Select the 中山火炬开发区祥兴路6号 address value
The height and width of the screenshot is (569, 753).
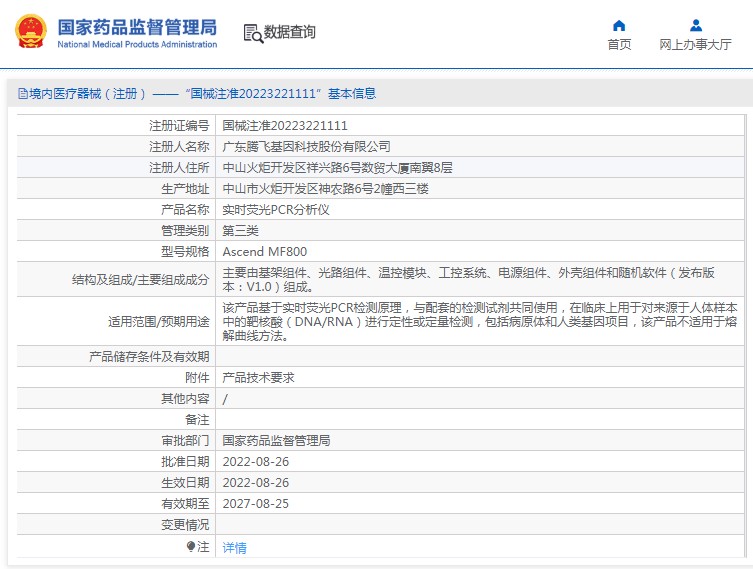[x=337, y=168]
